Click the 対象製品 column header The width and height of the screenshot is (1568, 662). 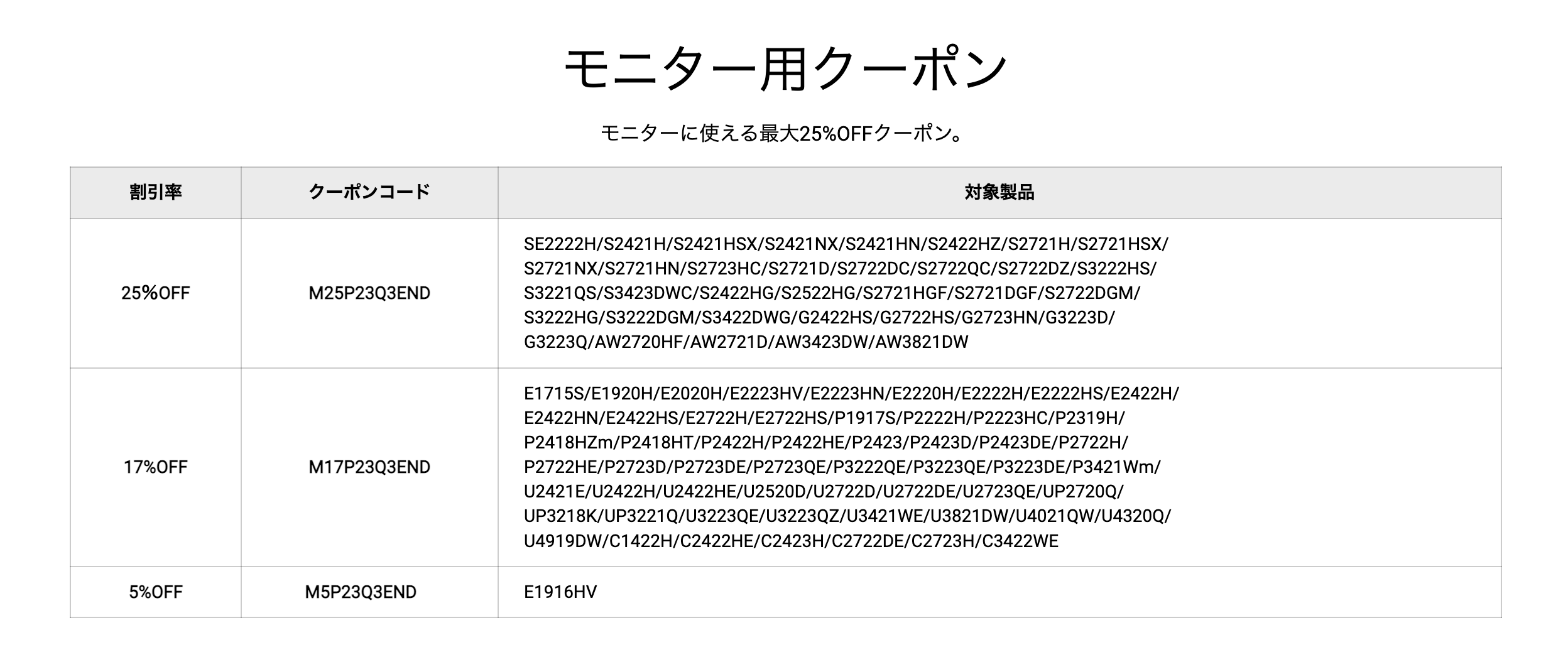click(999, 192)
